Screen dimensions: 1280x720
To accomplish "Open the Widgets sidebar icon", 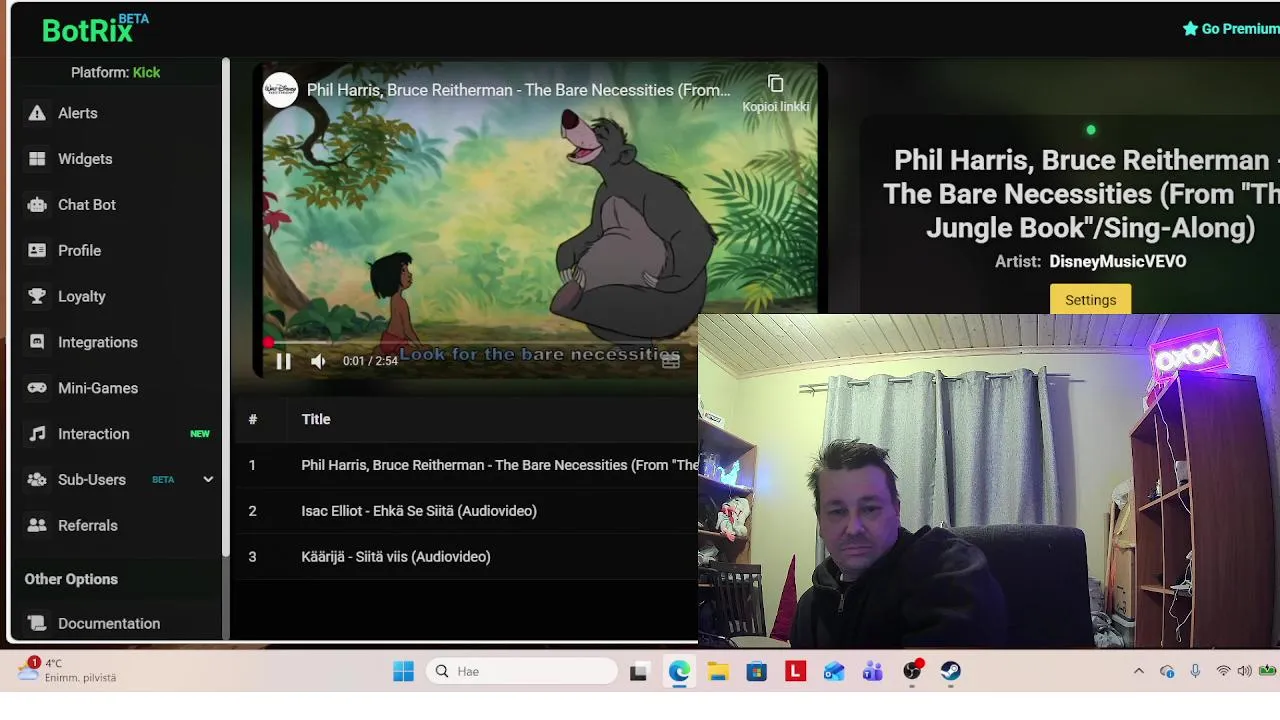I will 37,159.
